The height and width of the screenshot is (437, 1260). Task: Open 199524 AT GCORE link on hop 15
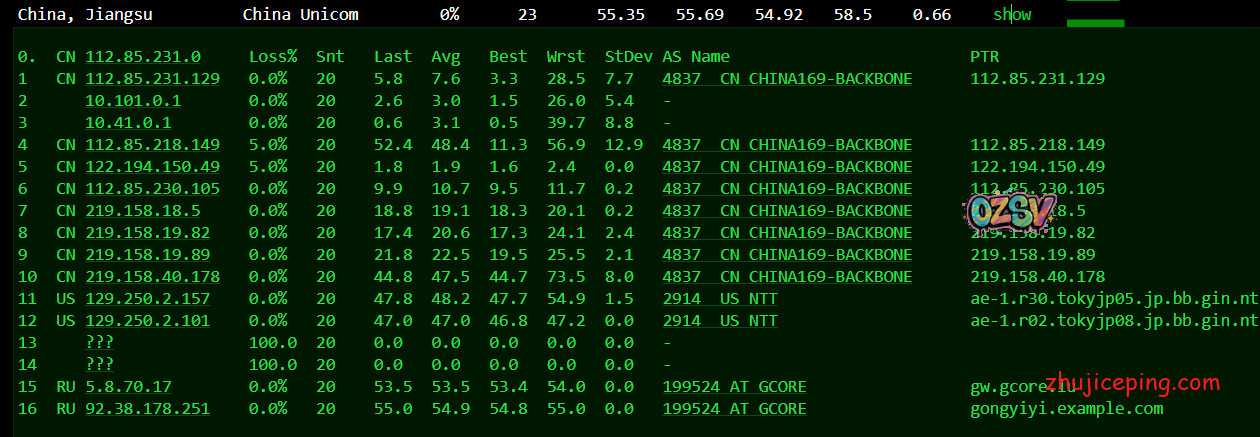(x=734, y=387)
